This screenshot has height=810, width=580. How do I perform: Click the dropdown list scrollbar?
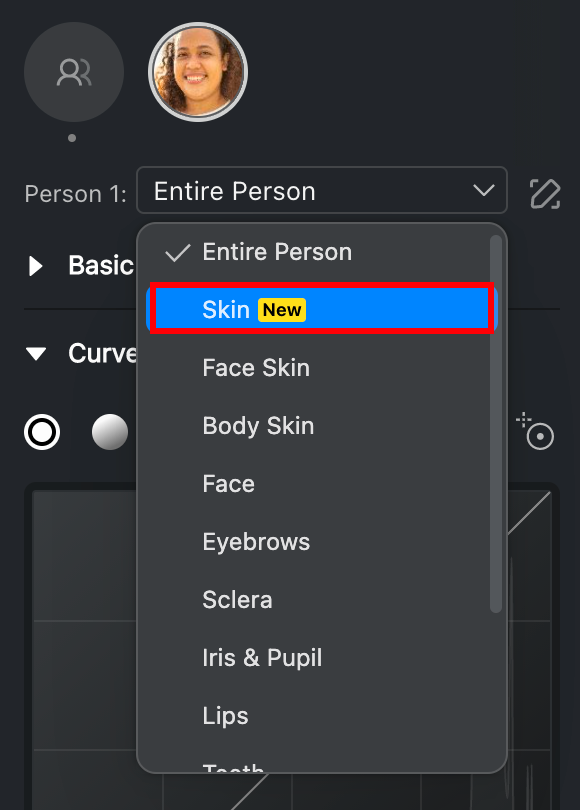496,424
